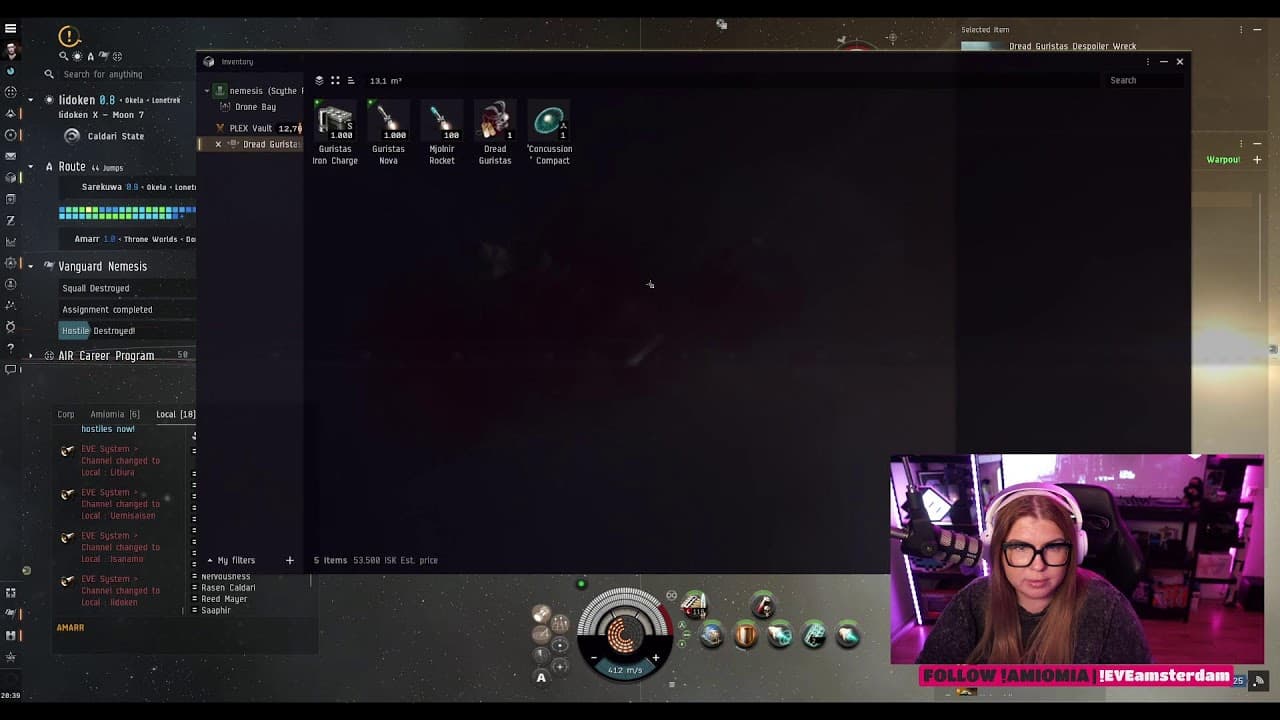Click the Dread Guristas Despoiler Wreck selected item
The height and width of the screenshot is (720, 1280).
click(x=1072, y=46)
